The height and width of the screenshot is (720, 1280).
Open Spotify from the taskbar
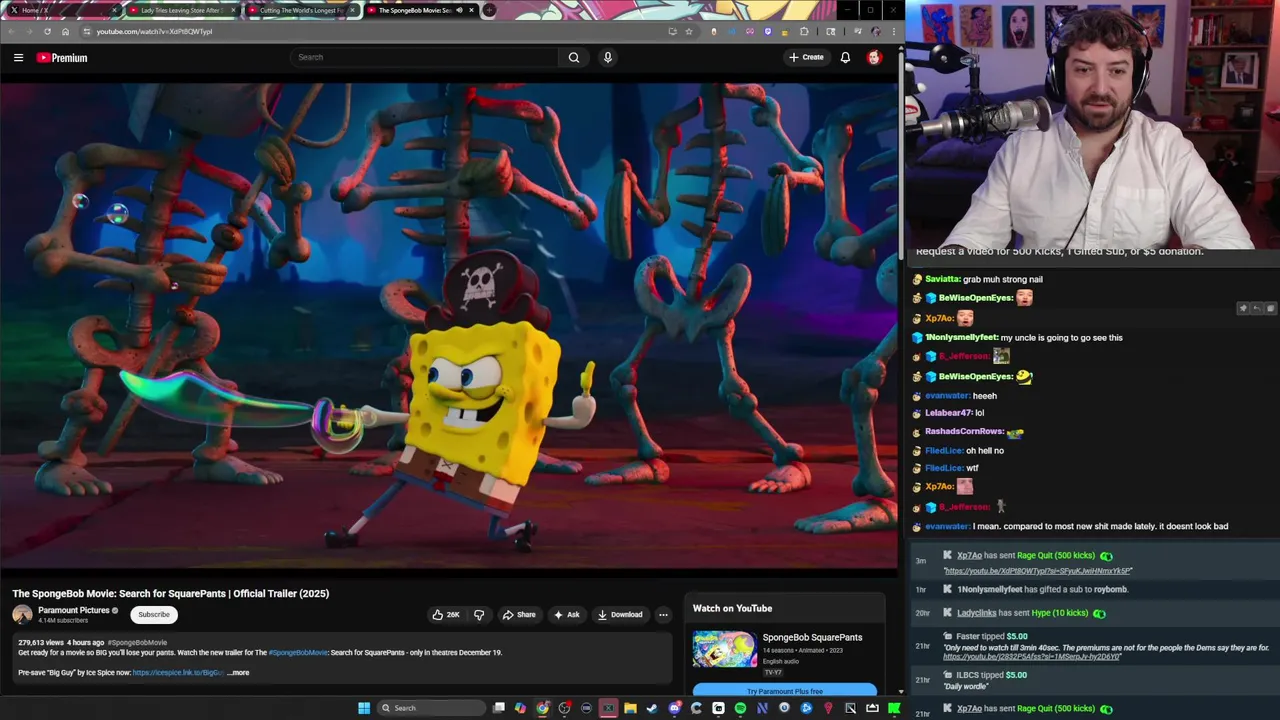740,708
